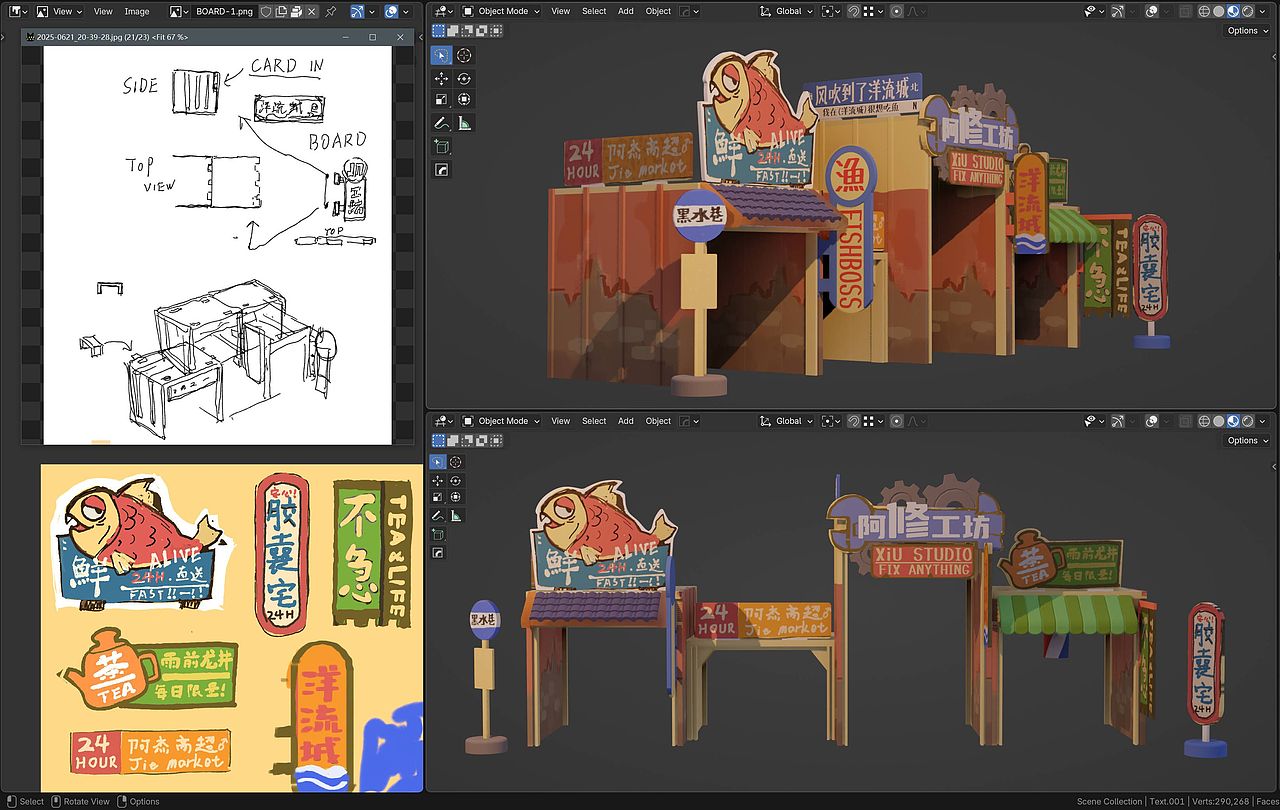Open an image file from image editor header
The height and width of the screenshot is (810, 1280).
click(298, 11)
